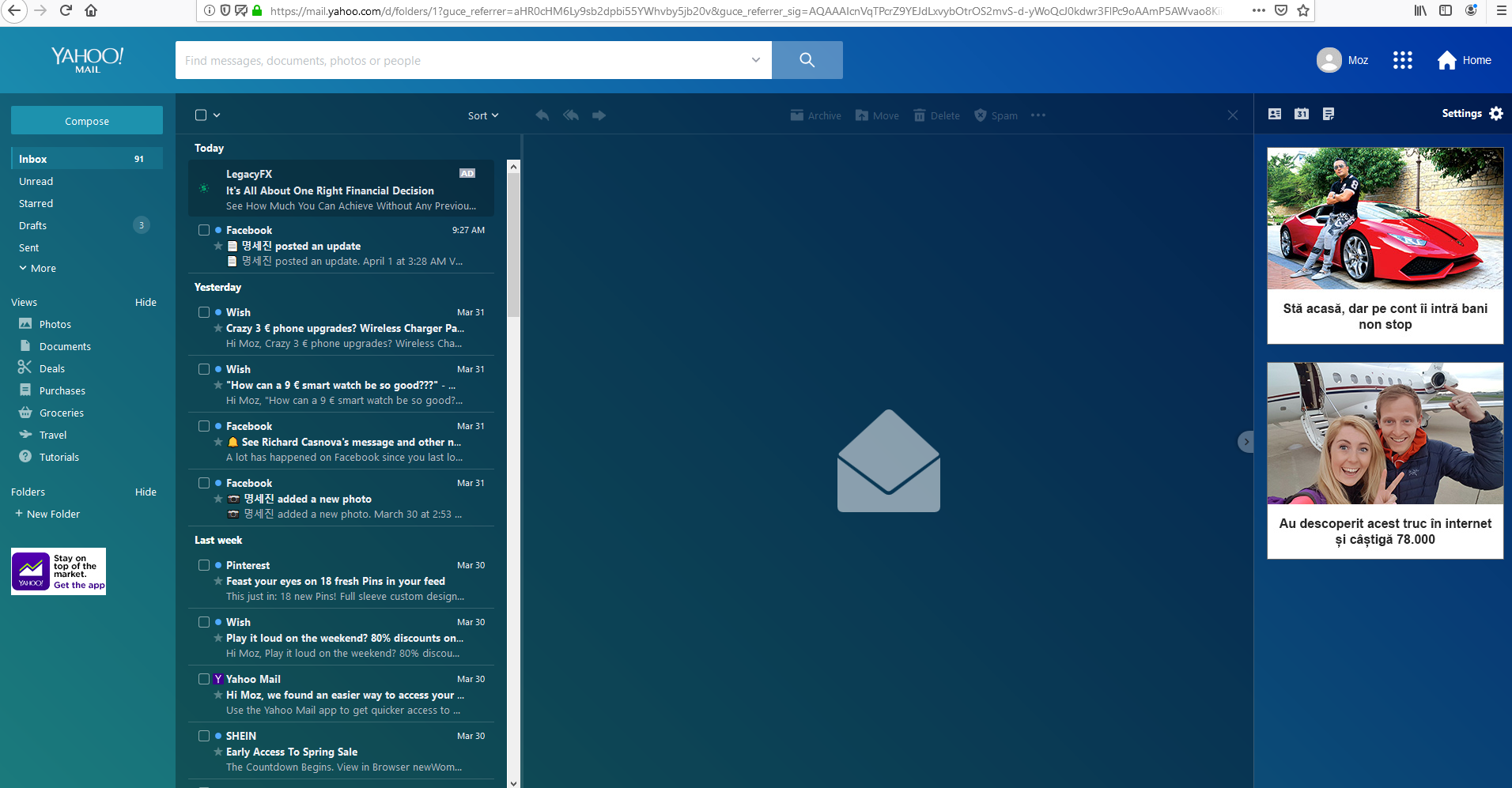Select the checkbox on the Pinterest email
The image size is (1512, 788).
[204, 565]
